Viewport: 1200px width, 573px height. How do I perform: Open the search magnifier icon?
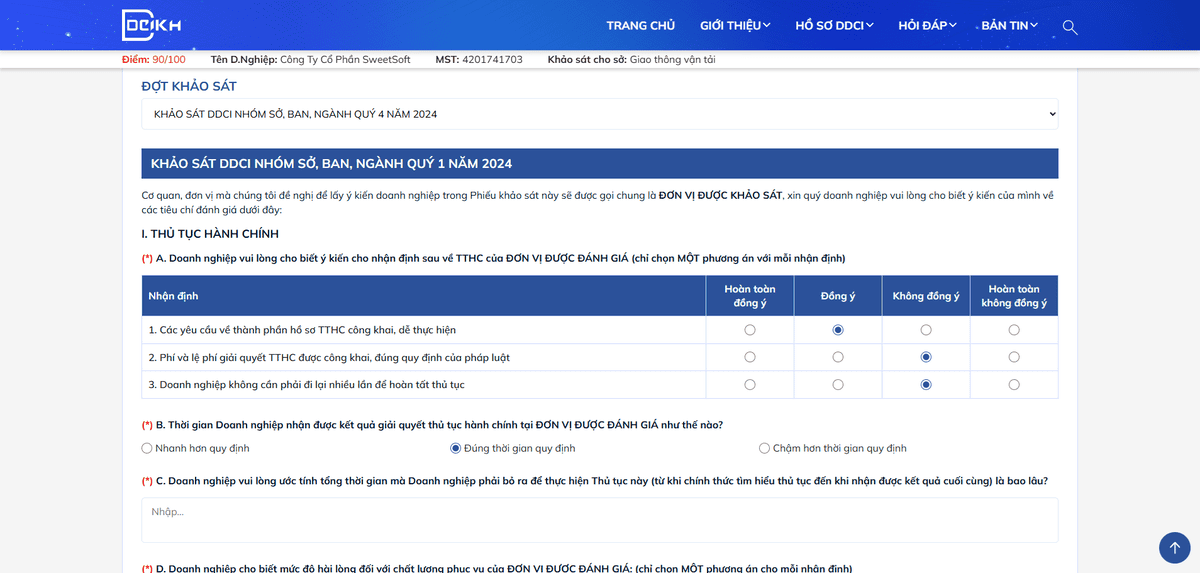1070,26
